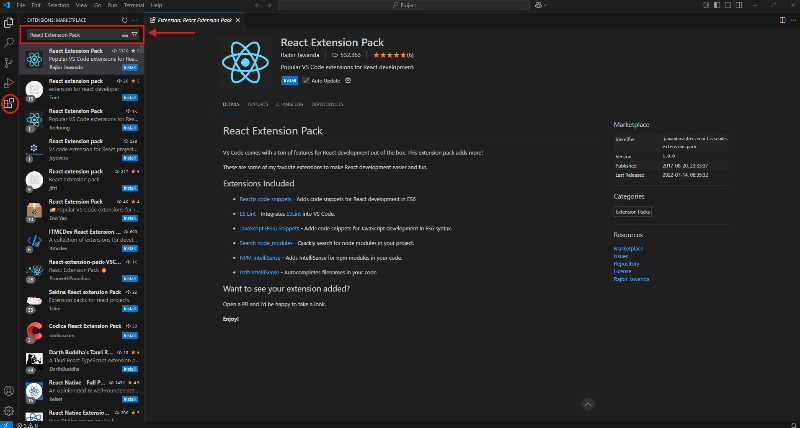Toggle the bottom panel visibility
Viewport: 800px width, 428px height.
(729, 5)
